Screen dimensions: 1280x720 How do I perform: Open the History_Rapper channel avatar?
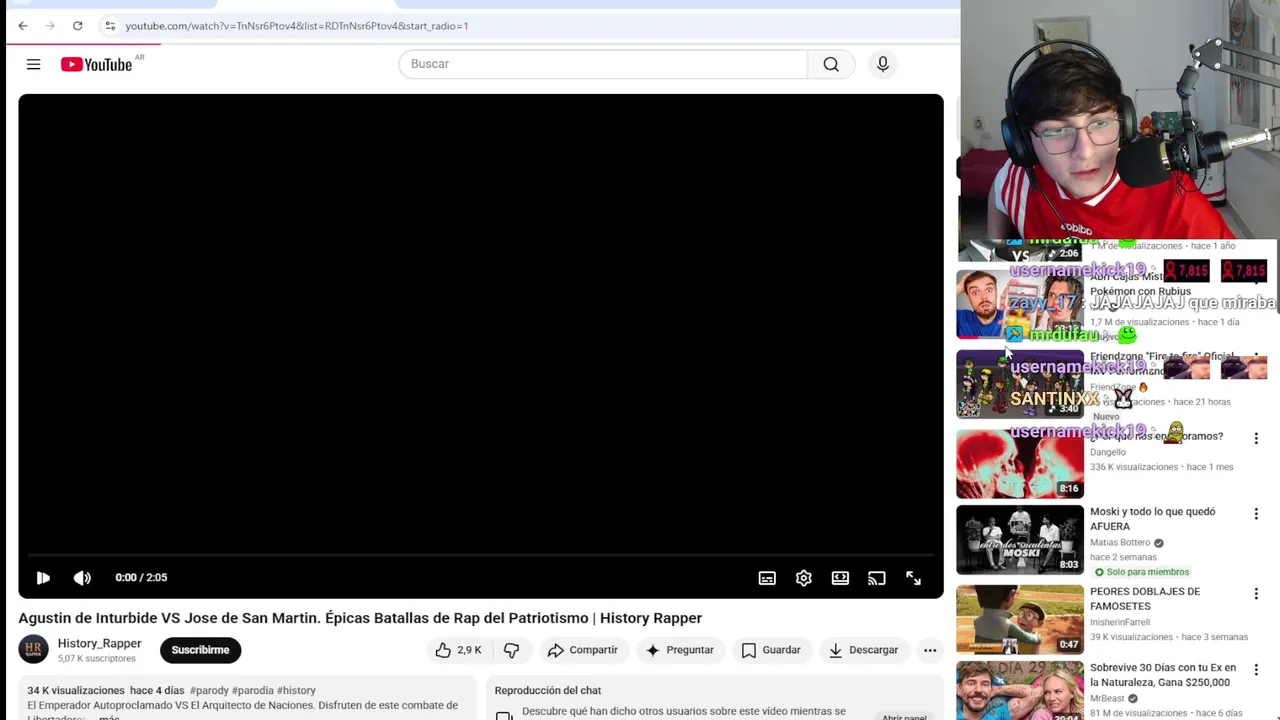click(33, 650)
